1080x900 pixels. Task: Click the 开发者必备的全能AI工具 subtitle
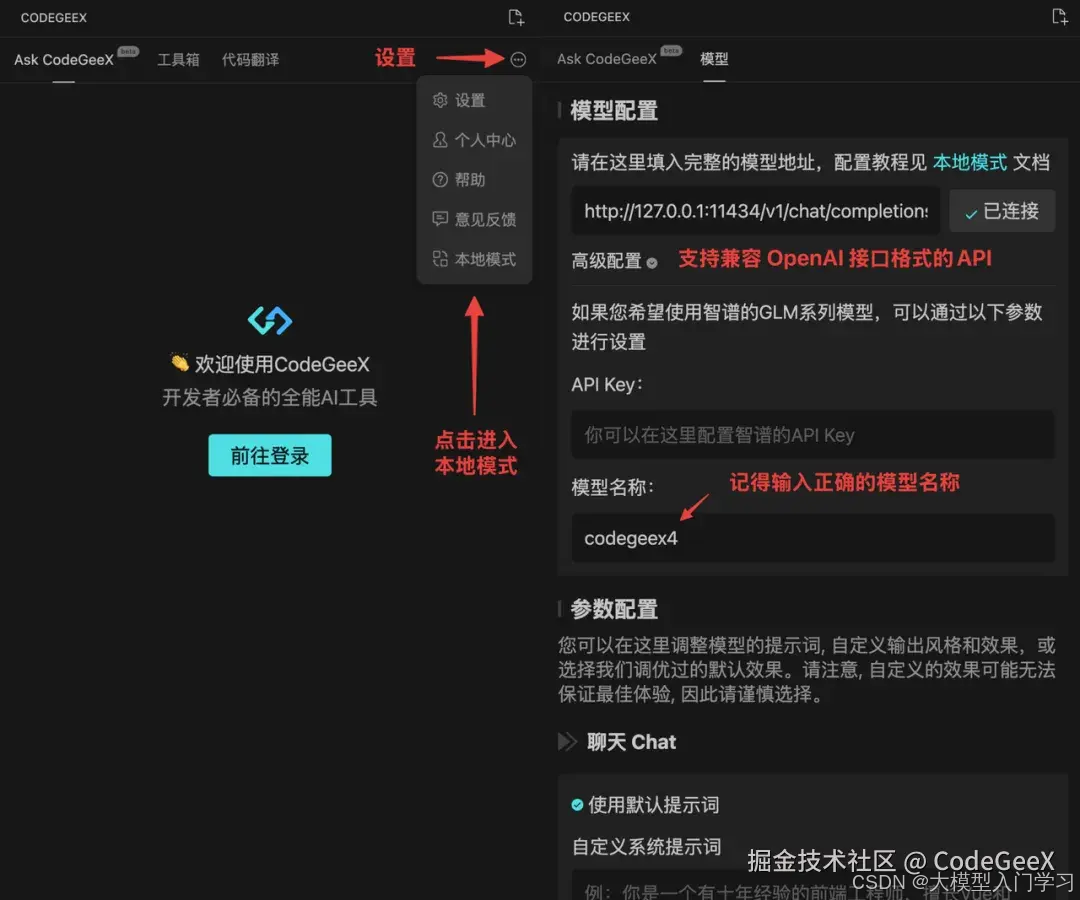tap(270, 397)
